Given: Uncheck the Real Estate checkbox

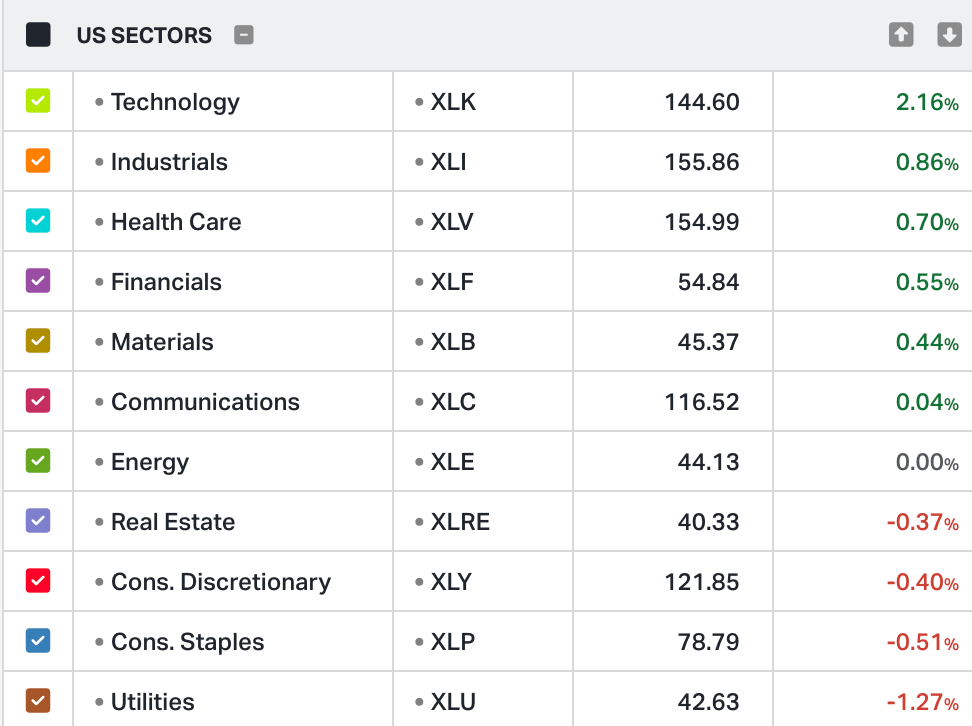Looking at the screenshot, I should pos(38,521).
